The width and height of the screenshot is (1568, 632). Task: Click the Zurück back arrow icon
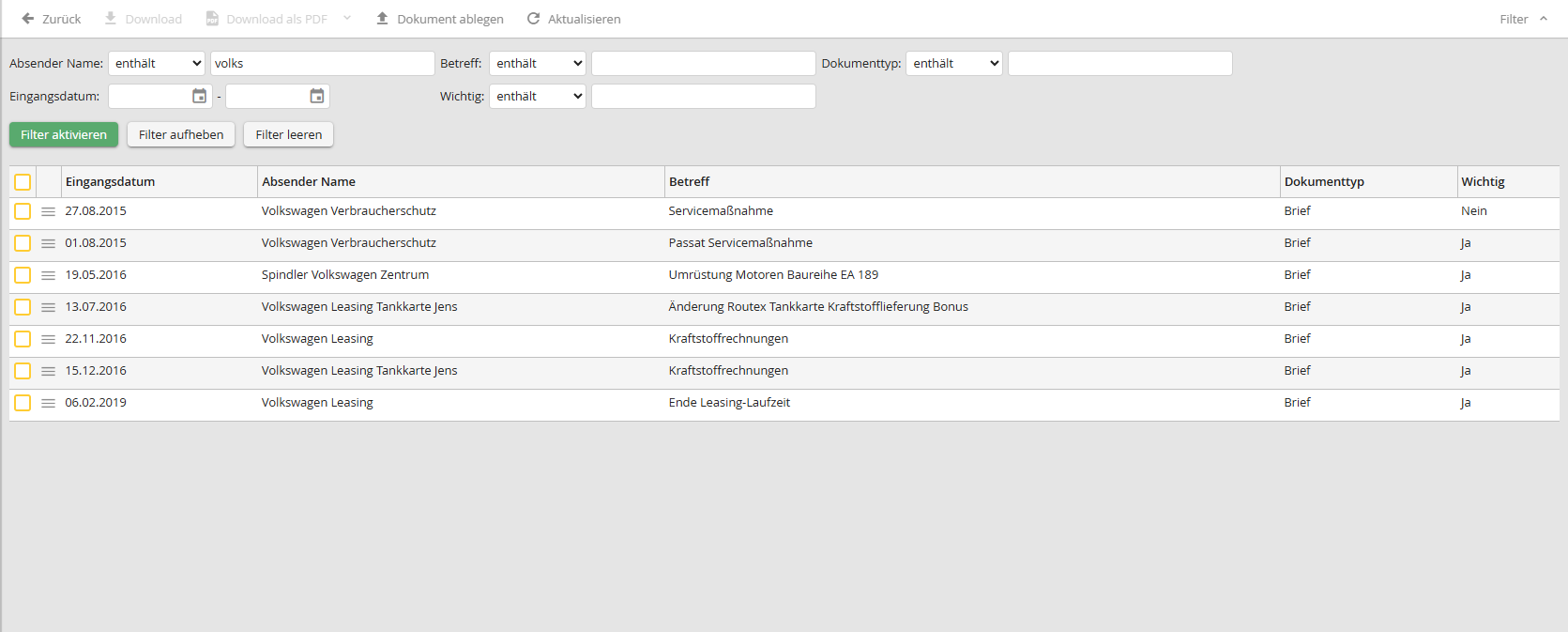coord(28,19)
